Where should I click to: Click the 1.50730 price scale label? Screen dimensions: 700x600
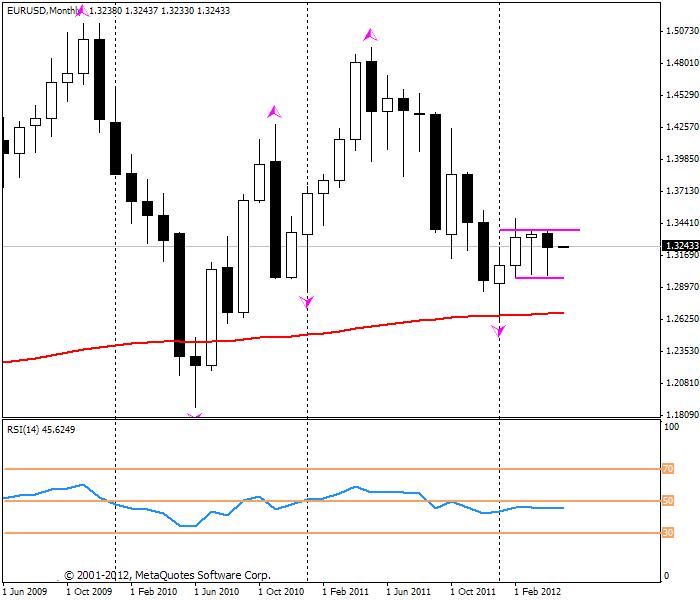(682, 30)
